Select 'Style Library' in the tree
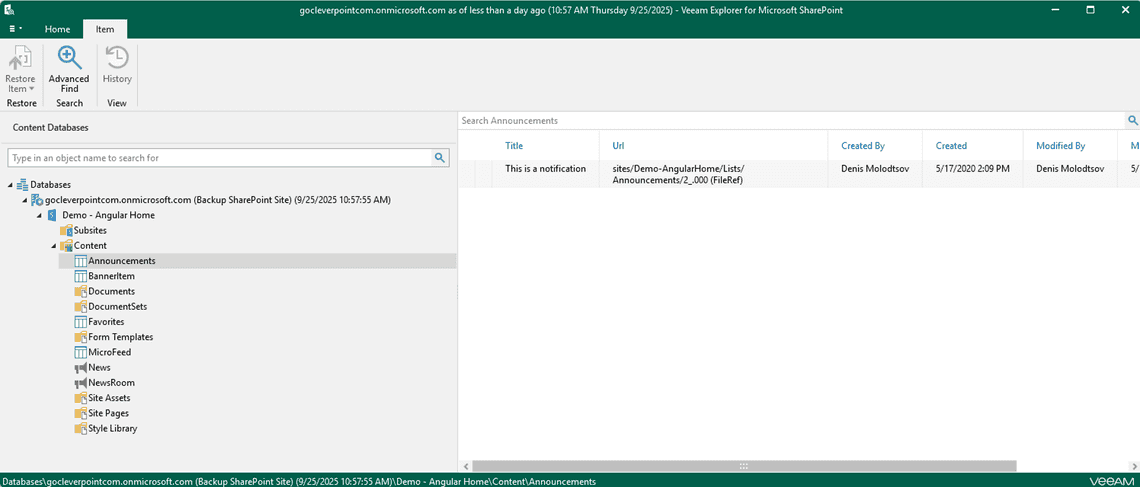 pos(113,429)
